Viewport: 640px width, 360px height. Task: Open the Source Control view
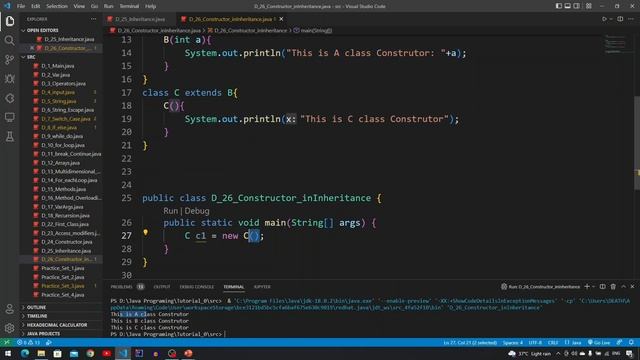pos(10,60)
